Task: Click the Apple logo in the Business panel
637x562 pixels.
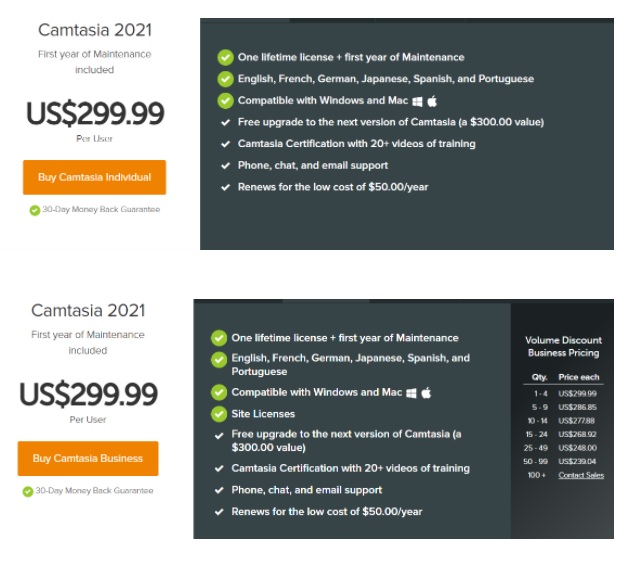Action: pos(426,393)
